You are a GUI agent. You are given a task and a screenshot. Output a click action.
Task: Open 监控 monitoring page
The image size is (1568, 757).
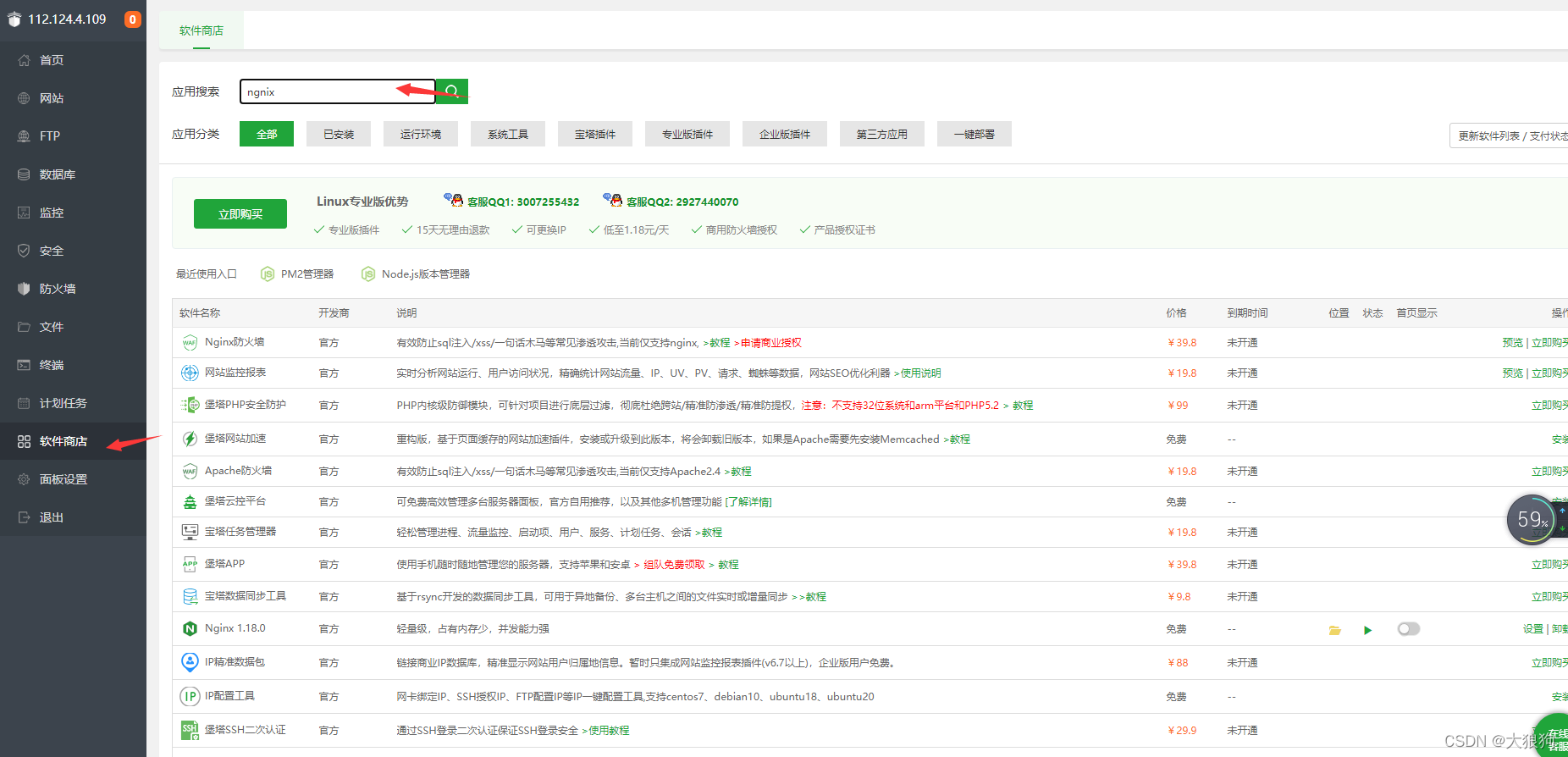click(51, 213)
